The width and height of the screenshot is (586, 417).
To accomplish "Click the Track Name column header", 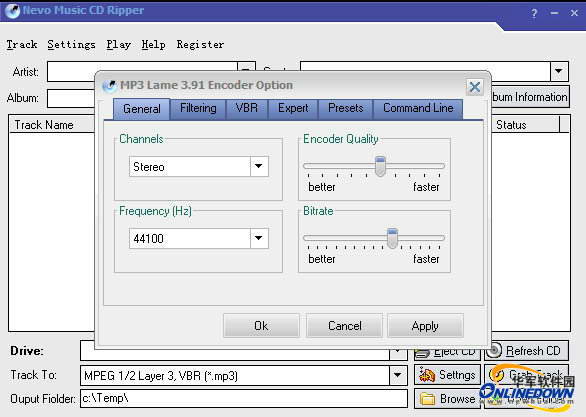I will coord(52,124).
